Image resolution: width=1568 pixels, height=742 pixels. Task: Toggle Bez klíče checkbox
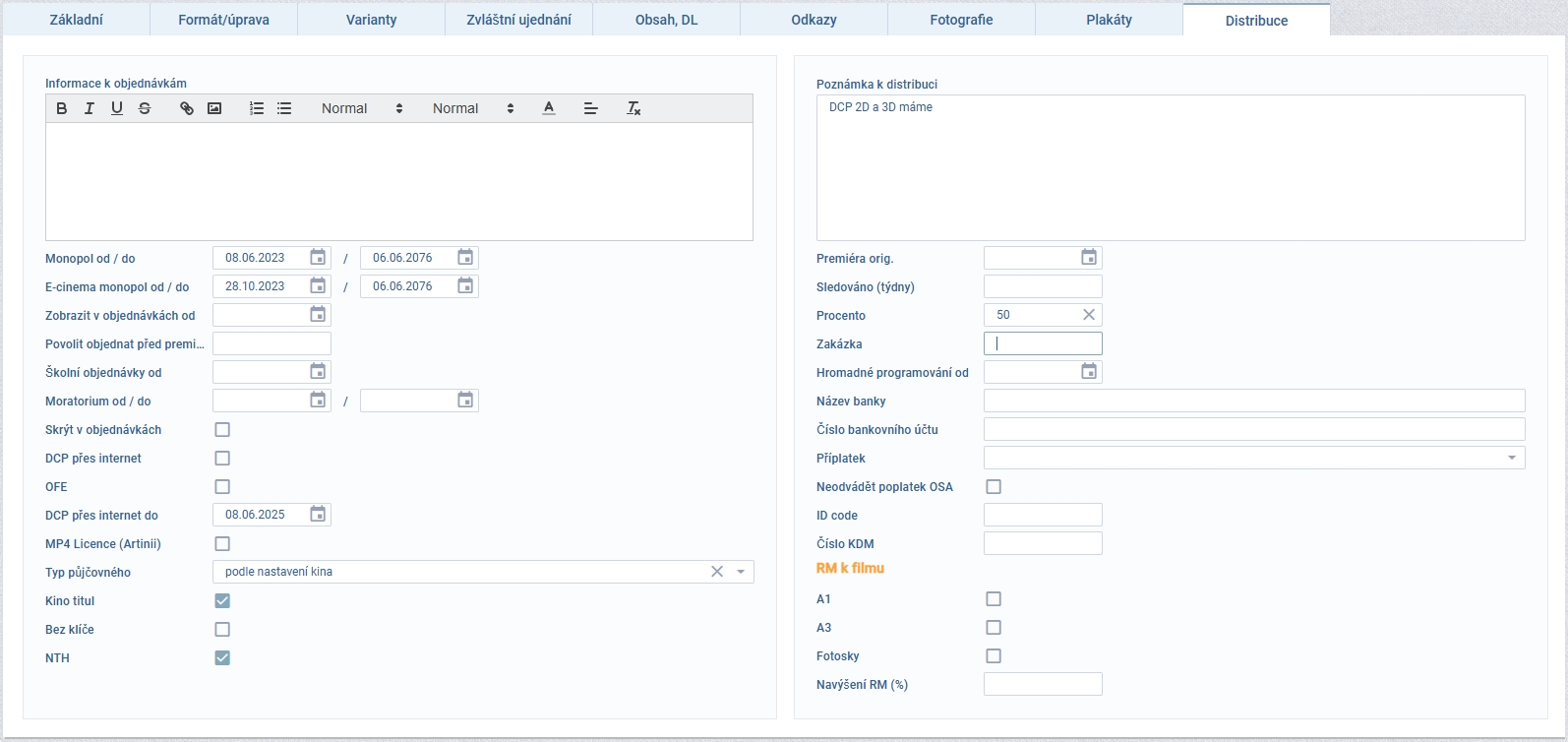[222, 630]
